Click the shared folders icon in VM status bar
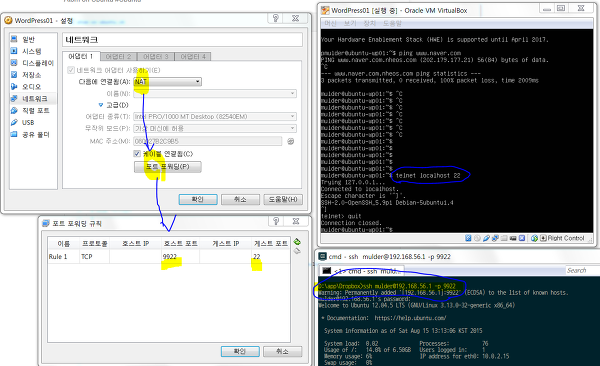600x366 pixels. pyautogui.click(x=504, y=238)
